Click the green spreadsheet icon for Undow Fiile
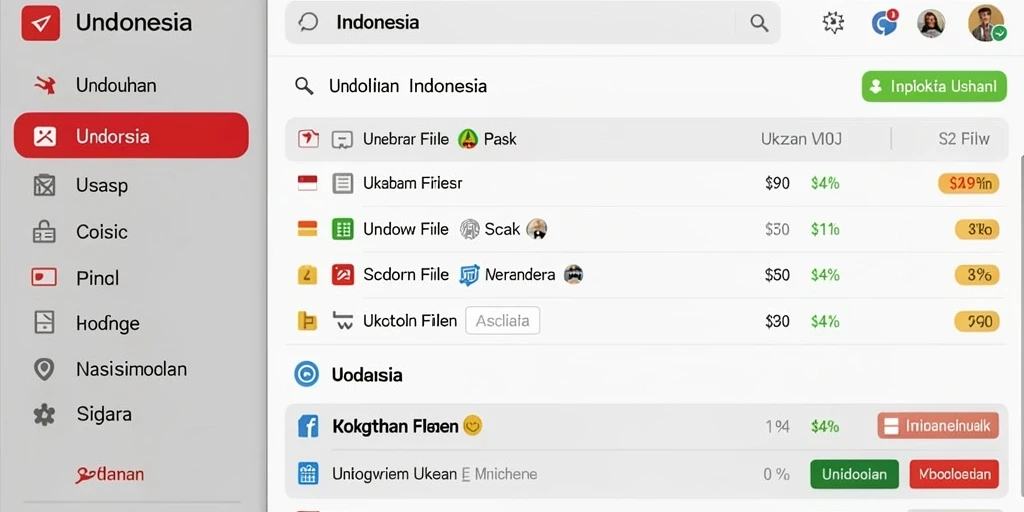Screen dimensions: 1024x512 (343, 229)
